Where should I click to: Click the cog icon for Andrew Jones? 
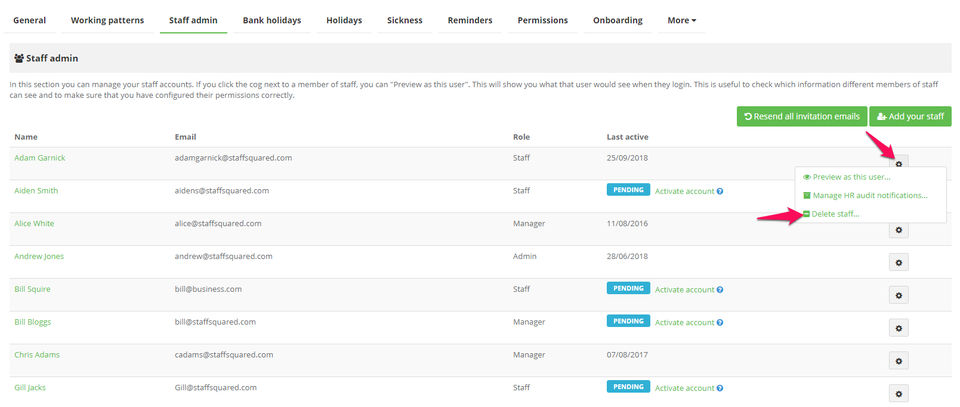[899, 262]
